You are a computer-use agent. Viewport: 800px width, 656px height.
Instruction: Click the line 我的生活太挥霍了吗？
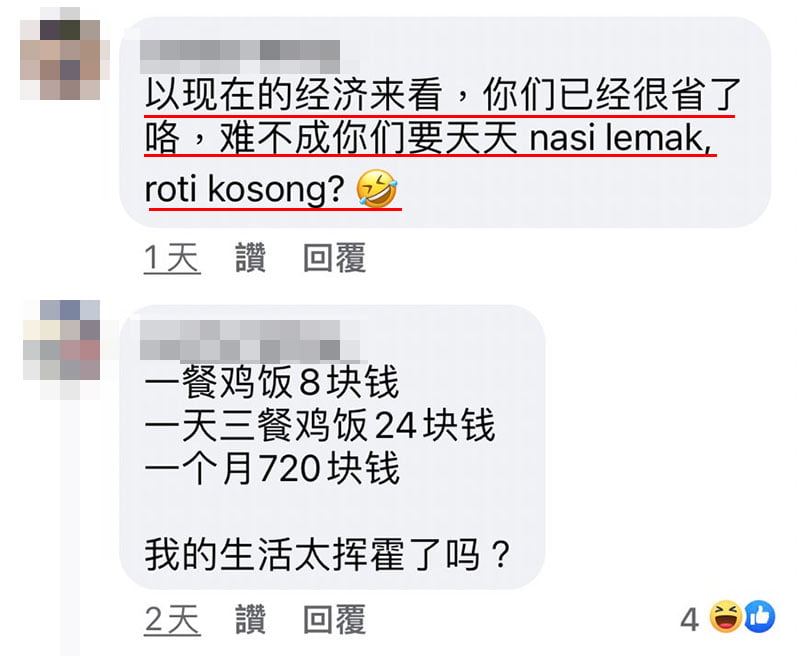click(x=328, y=554)
